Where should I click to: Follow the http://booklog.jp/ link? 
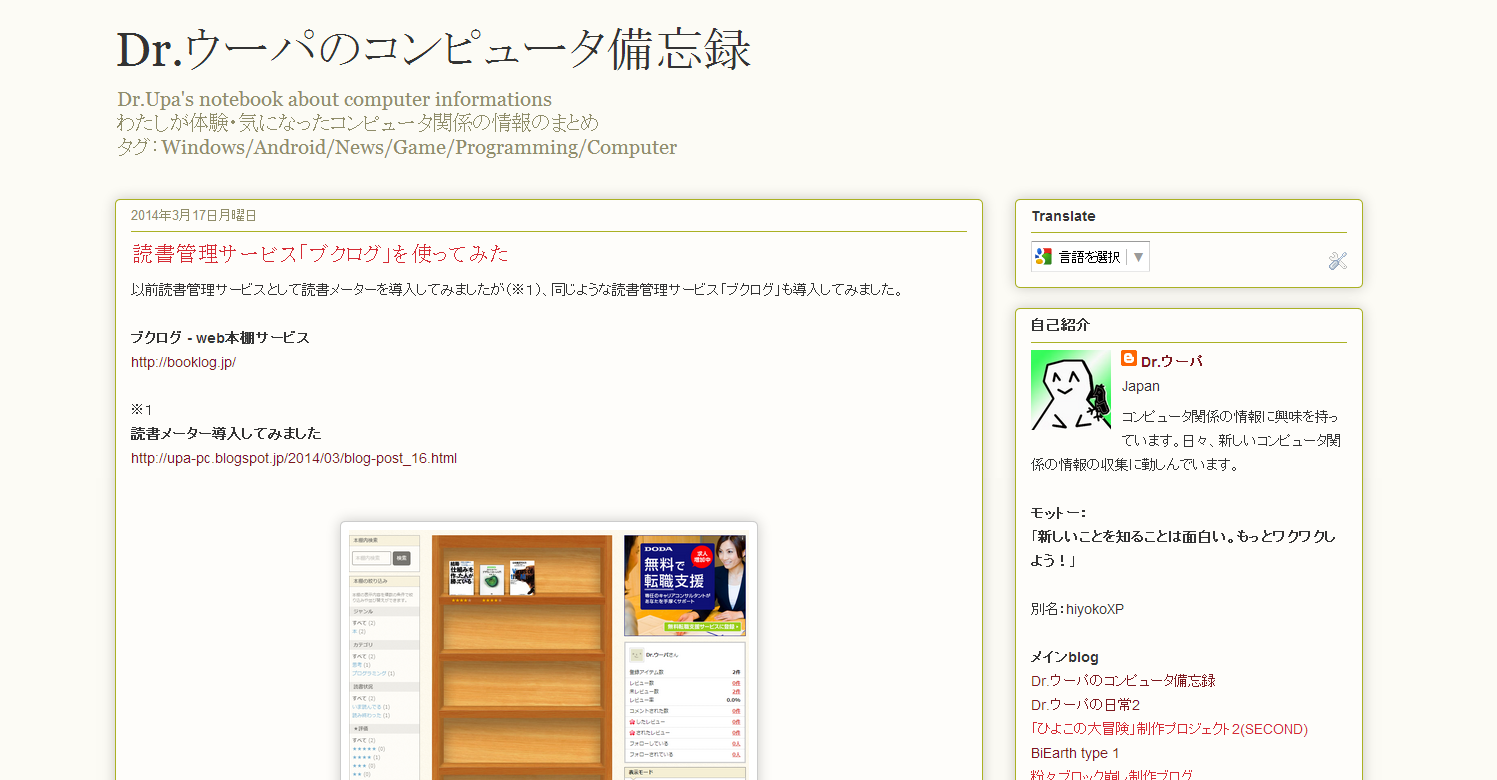click(x=183, y=362)
